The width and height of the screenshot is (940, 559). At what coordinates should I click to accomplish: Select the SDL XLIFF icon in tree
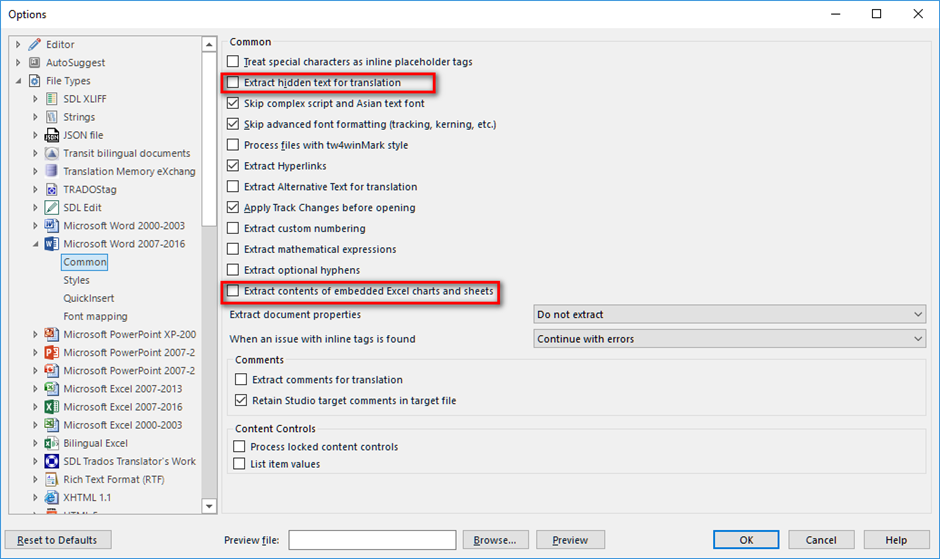click(52, 99)
